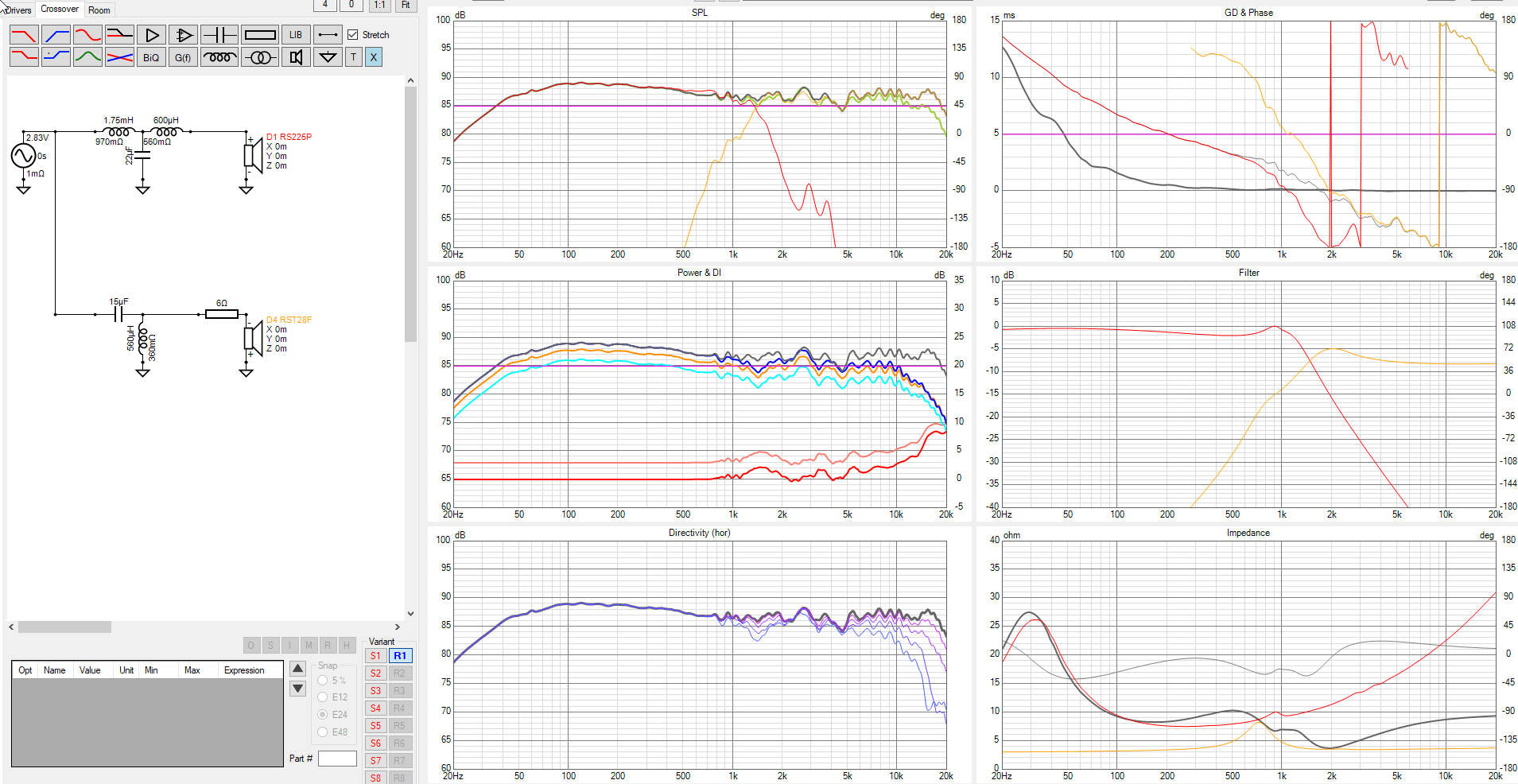Select the blue high-shelf filter icon

tap(56, 57)
